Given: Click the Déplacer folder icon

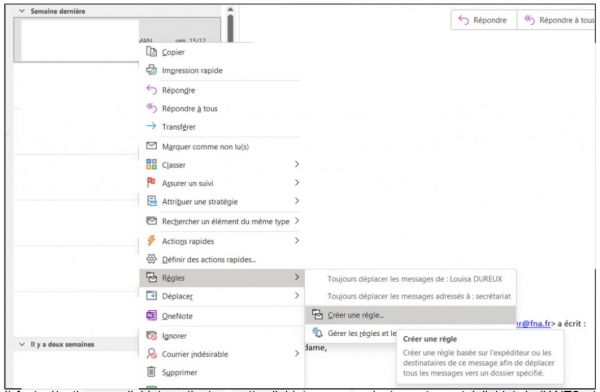Looking at the screenshot, I should point(152,296).
